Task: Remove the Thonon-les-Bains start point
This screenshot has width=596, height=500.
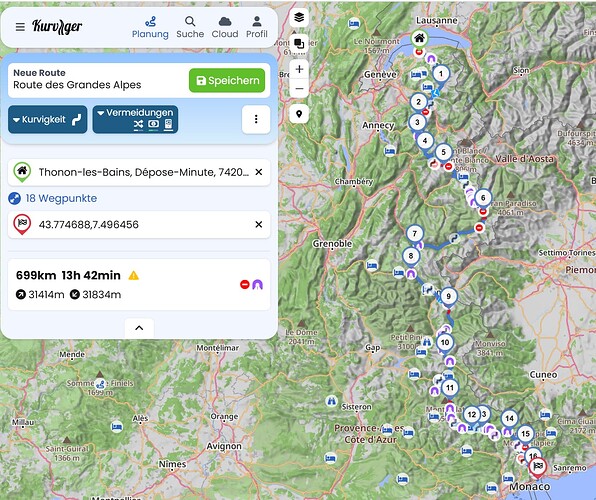Action: coord(259,172)
